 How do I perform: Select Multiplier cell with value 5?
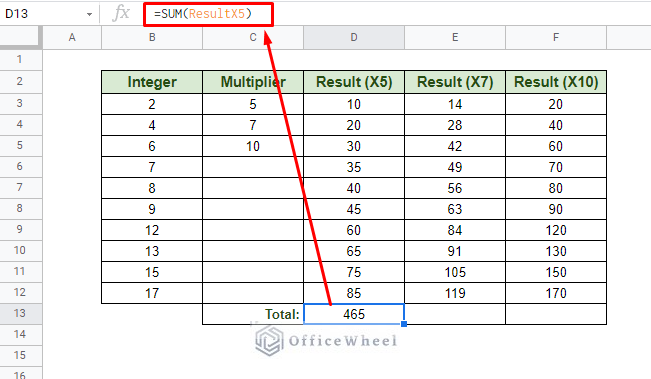point(253,104)
